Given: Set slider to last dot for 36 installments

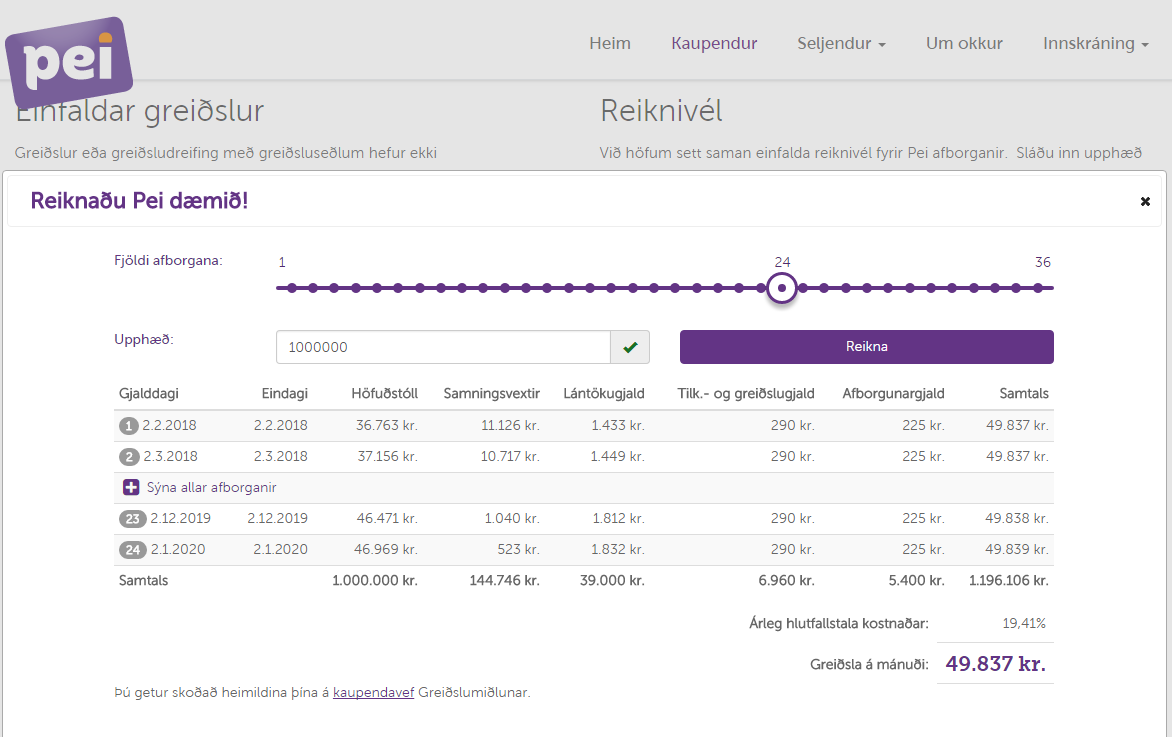Looking at the screenshot, I should point(1038,288).
